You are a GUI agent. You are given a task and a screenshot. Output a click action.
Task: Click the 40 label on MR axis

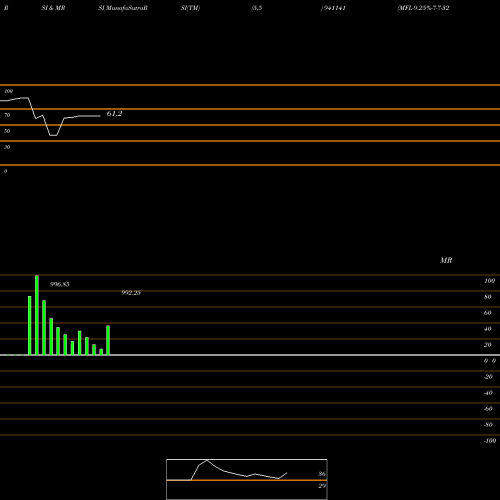click(x=488, y=329)
